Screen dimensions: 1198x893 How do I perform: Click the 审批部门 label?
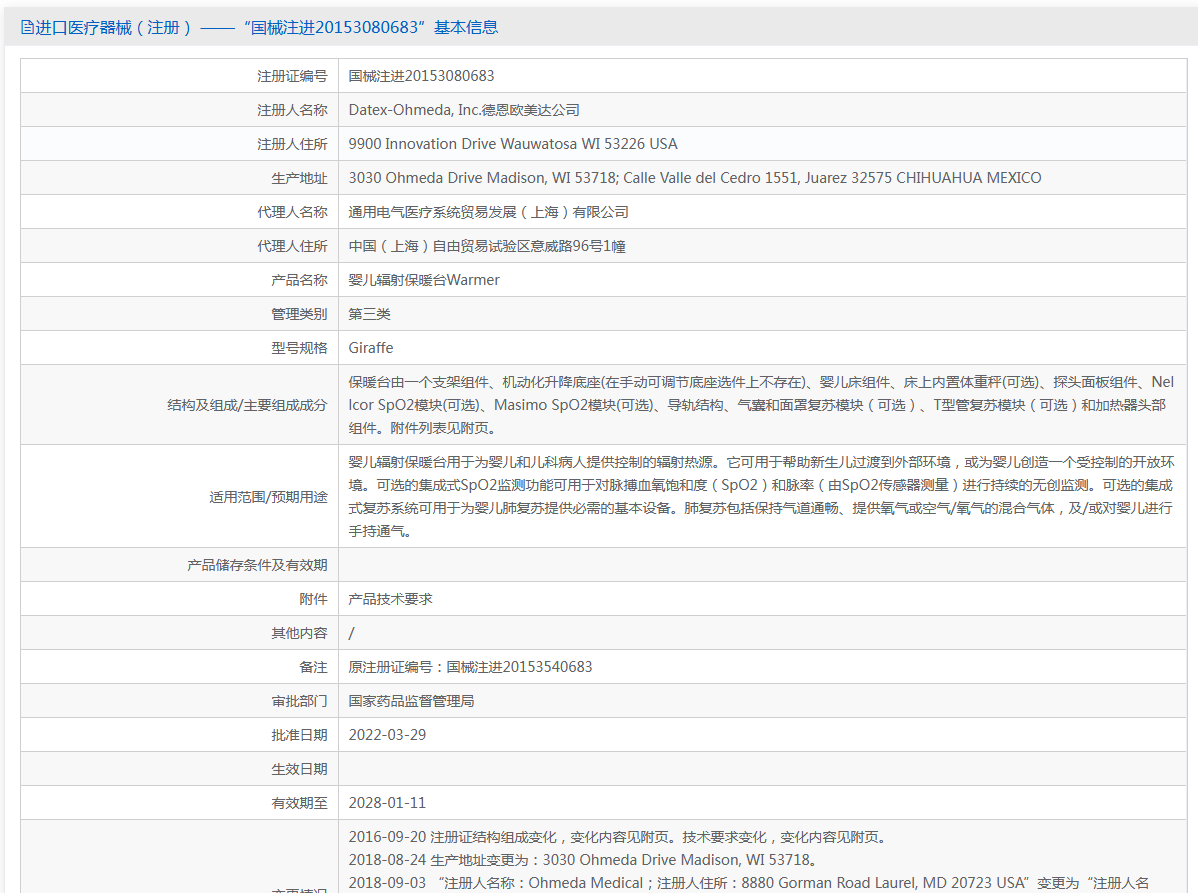click(299, 701)
